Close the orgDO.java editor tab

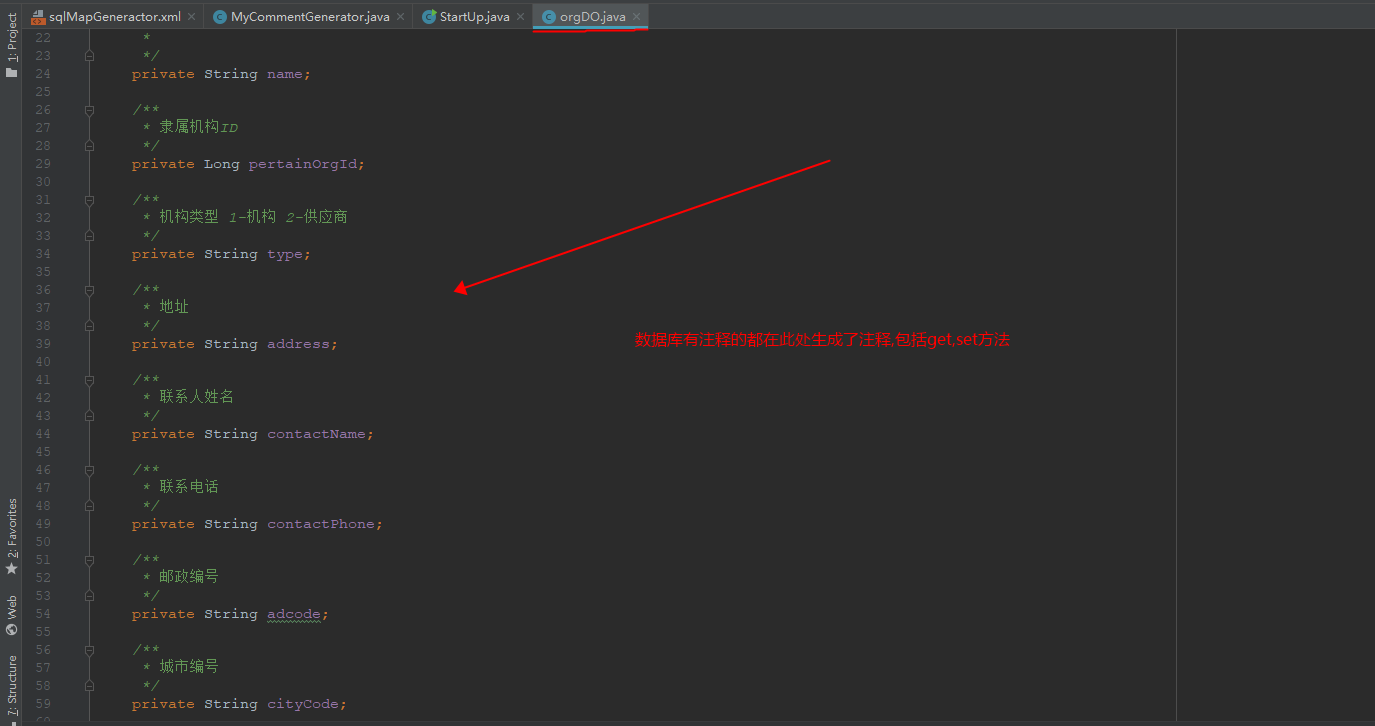click(636, 16)
